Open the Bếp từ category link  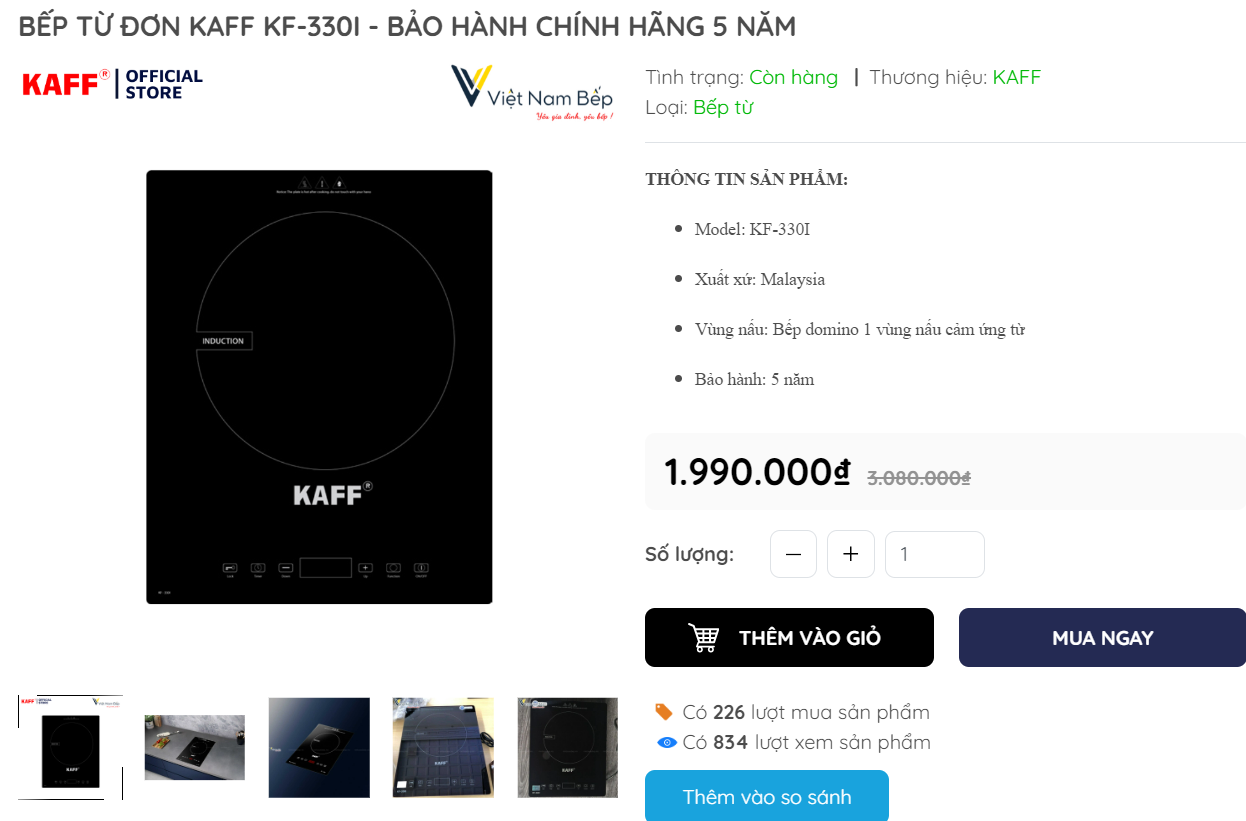click(x=722, y=107)
